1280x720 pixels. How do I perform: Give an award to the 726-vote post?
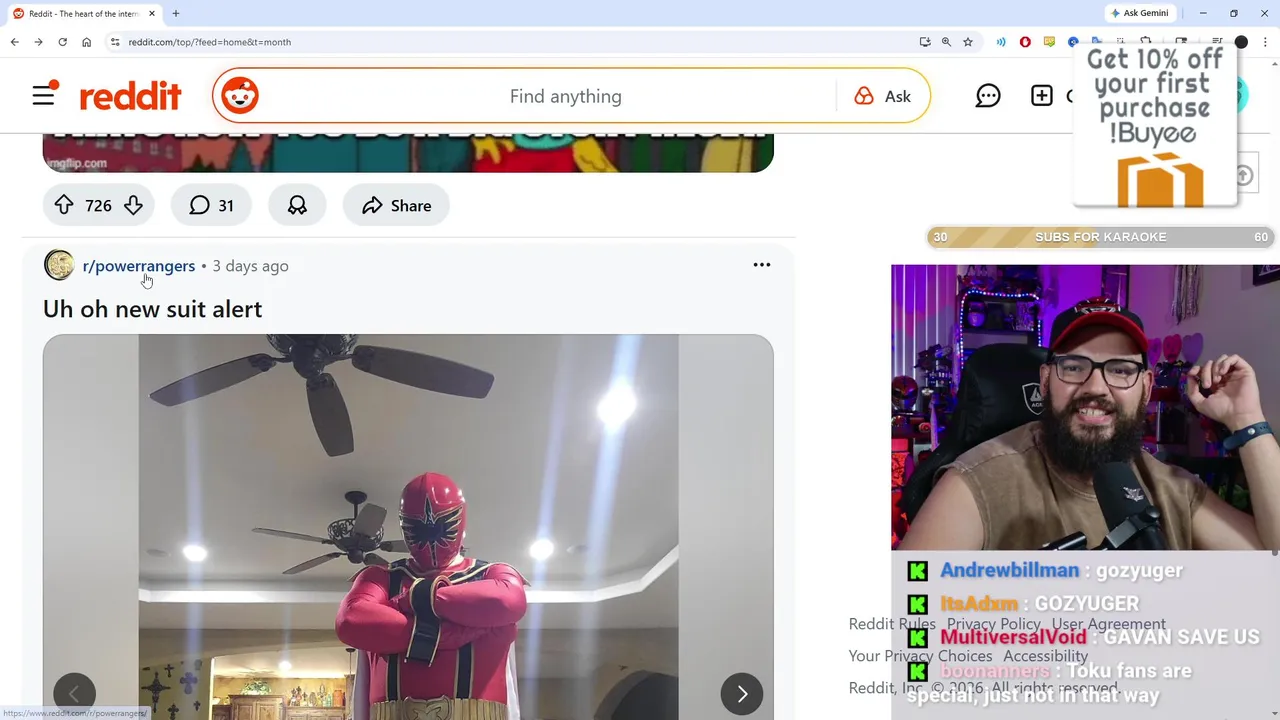point(297,205)
